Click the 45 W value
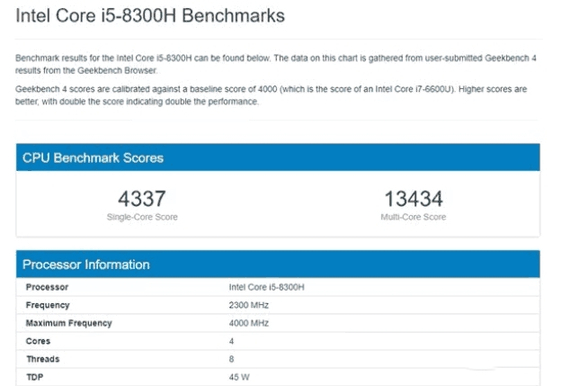The width and height of the screenshot is (579, 386). (239, 377)
